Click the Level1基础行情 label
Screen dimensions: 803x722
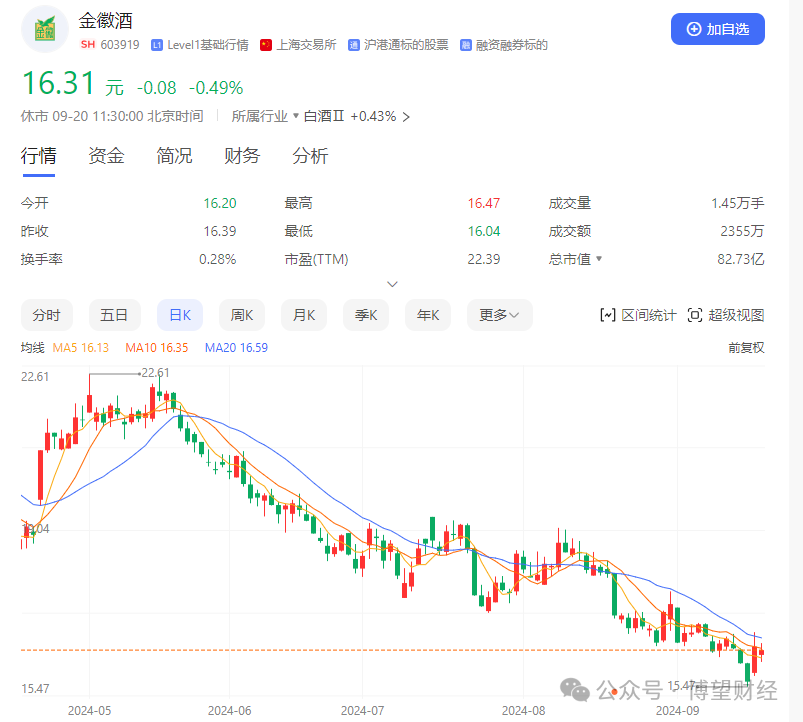coord(208,45)
